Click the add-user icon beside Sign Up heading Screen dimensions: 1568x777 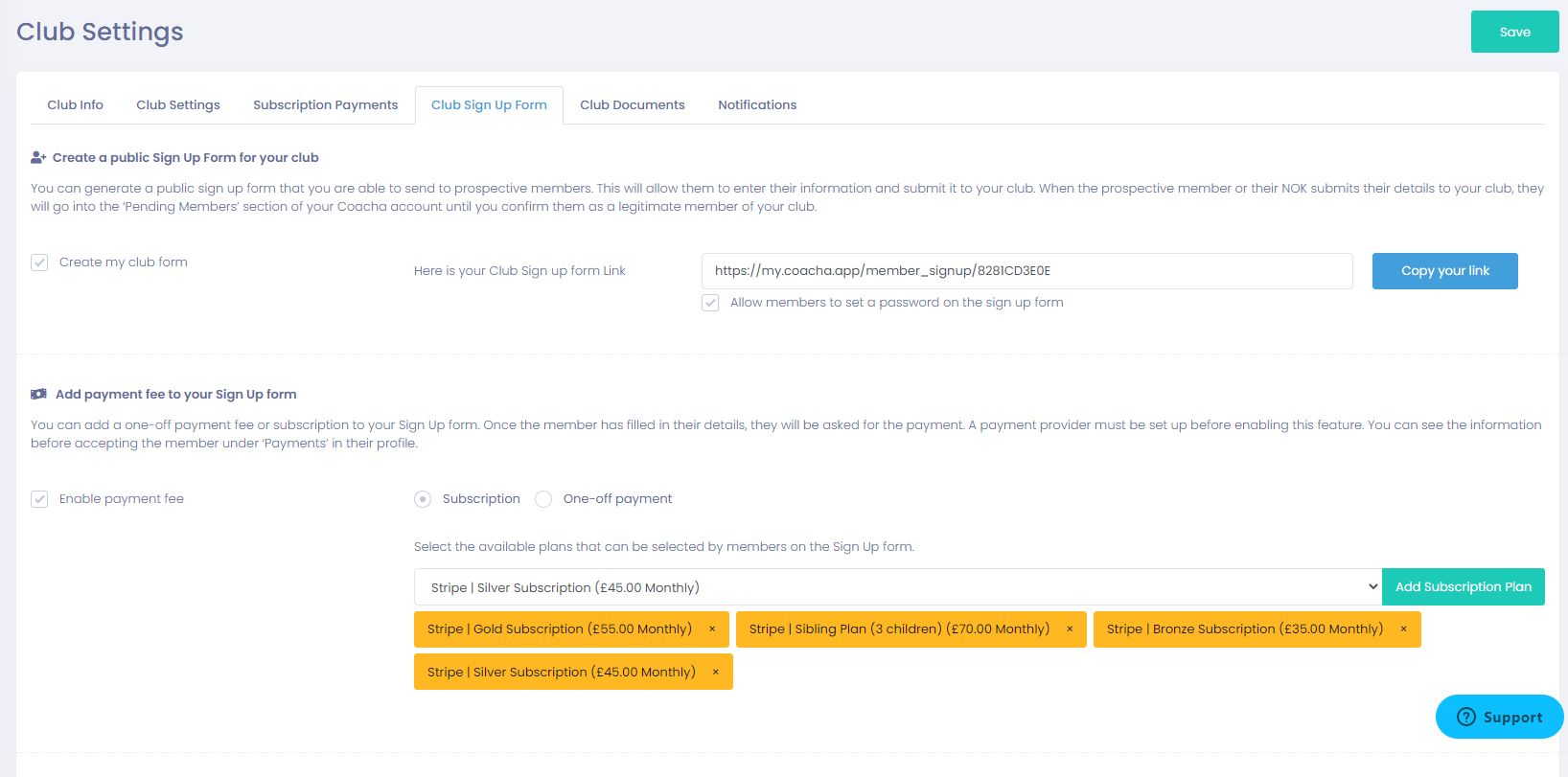point(38,158)
